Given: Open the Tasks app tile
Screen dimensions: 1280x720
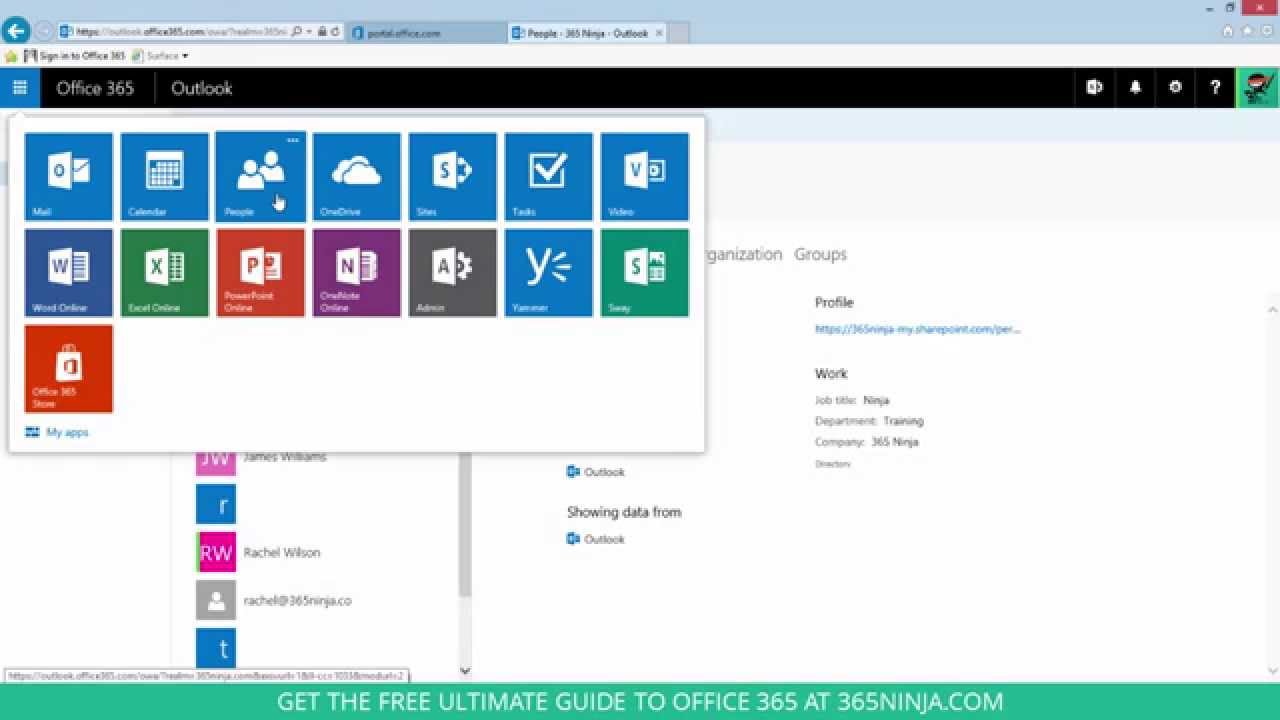Looking at the screenshot, I should pos(549,177).
